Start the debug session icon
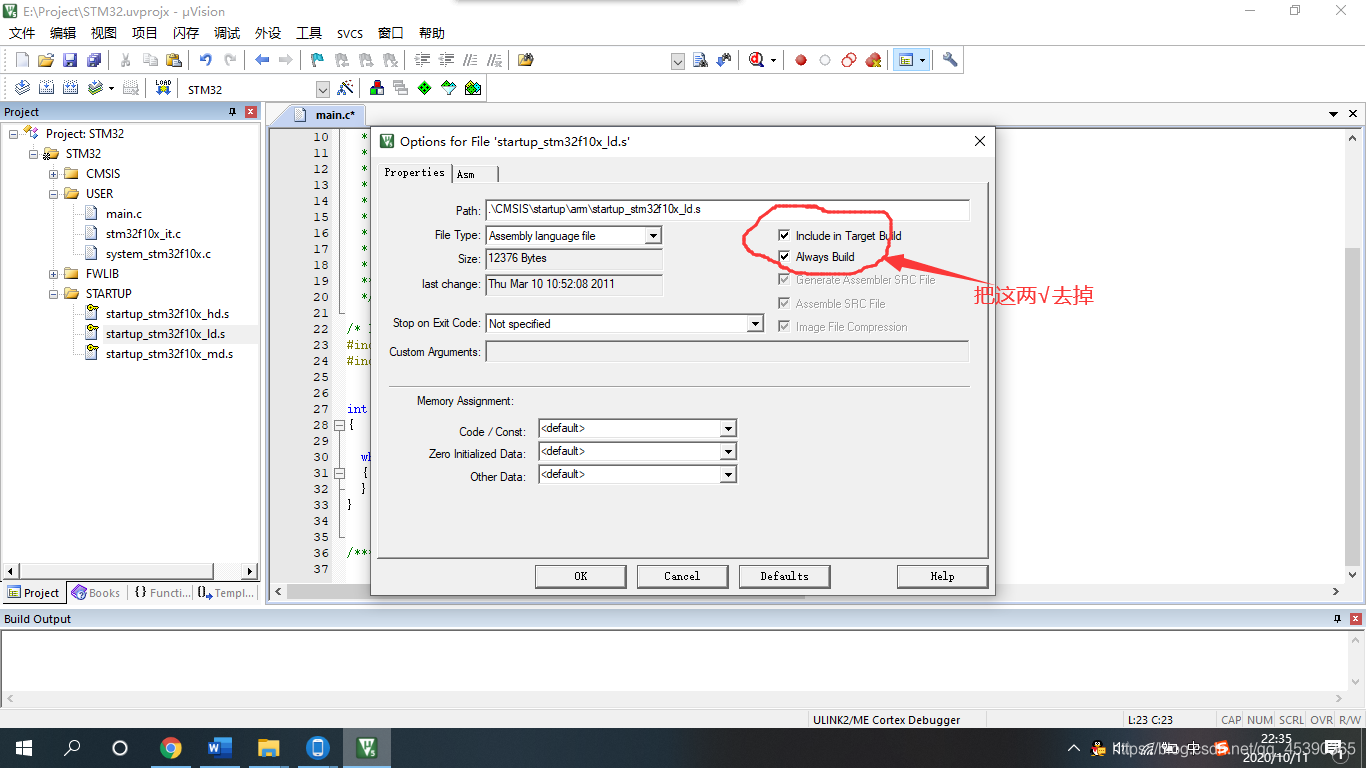The image size is (1366, 768). click(758, 60)
